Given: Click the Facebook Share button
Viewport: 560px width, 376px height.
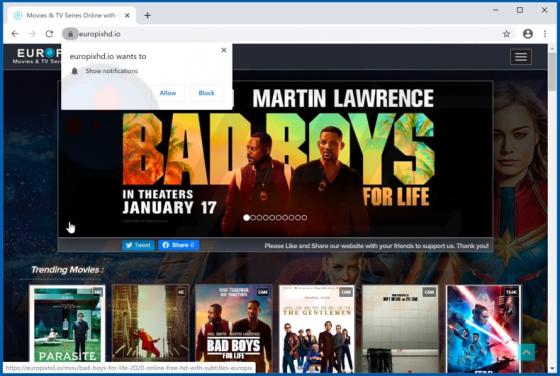Looking at the screenshot, I should (x=179, y=245).
